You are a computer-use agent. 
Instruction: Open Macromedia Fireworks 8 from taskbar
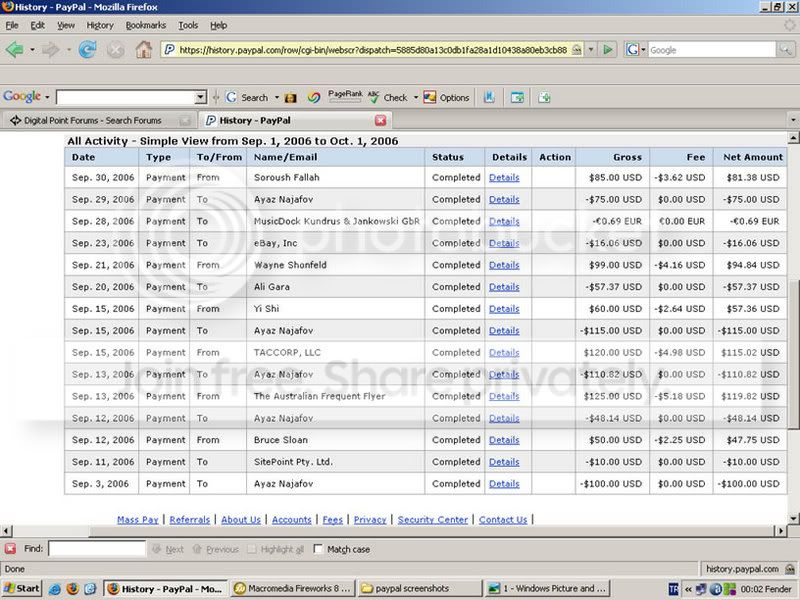tap(292, 588)
